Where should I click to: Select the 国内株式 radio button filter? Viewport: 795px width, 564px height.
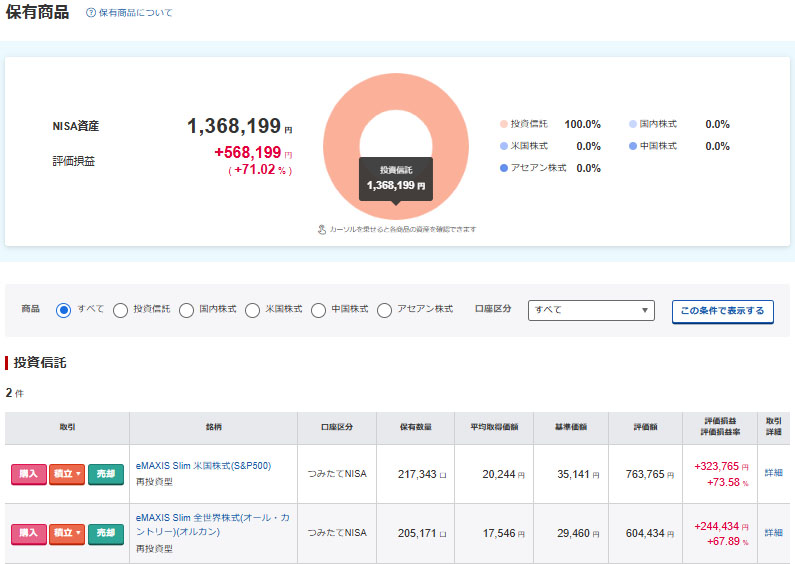tap(186, 310)
